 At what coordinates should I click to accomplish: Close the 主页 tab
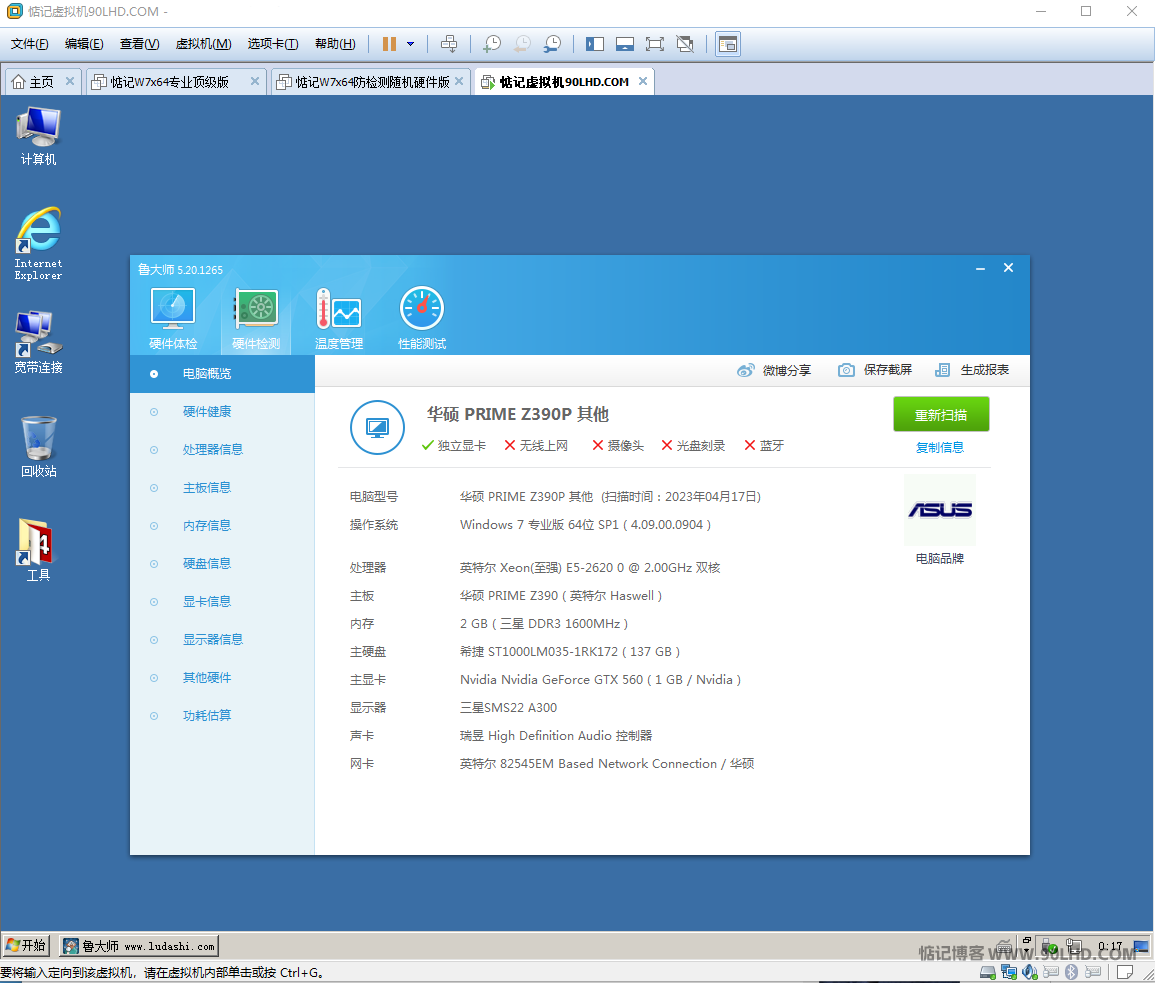[x=70, y=81]
